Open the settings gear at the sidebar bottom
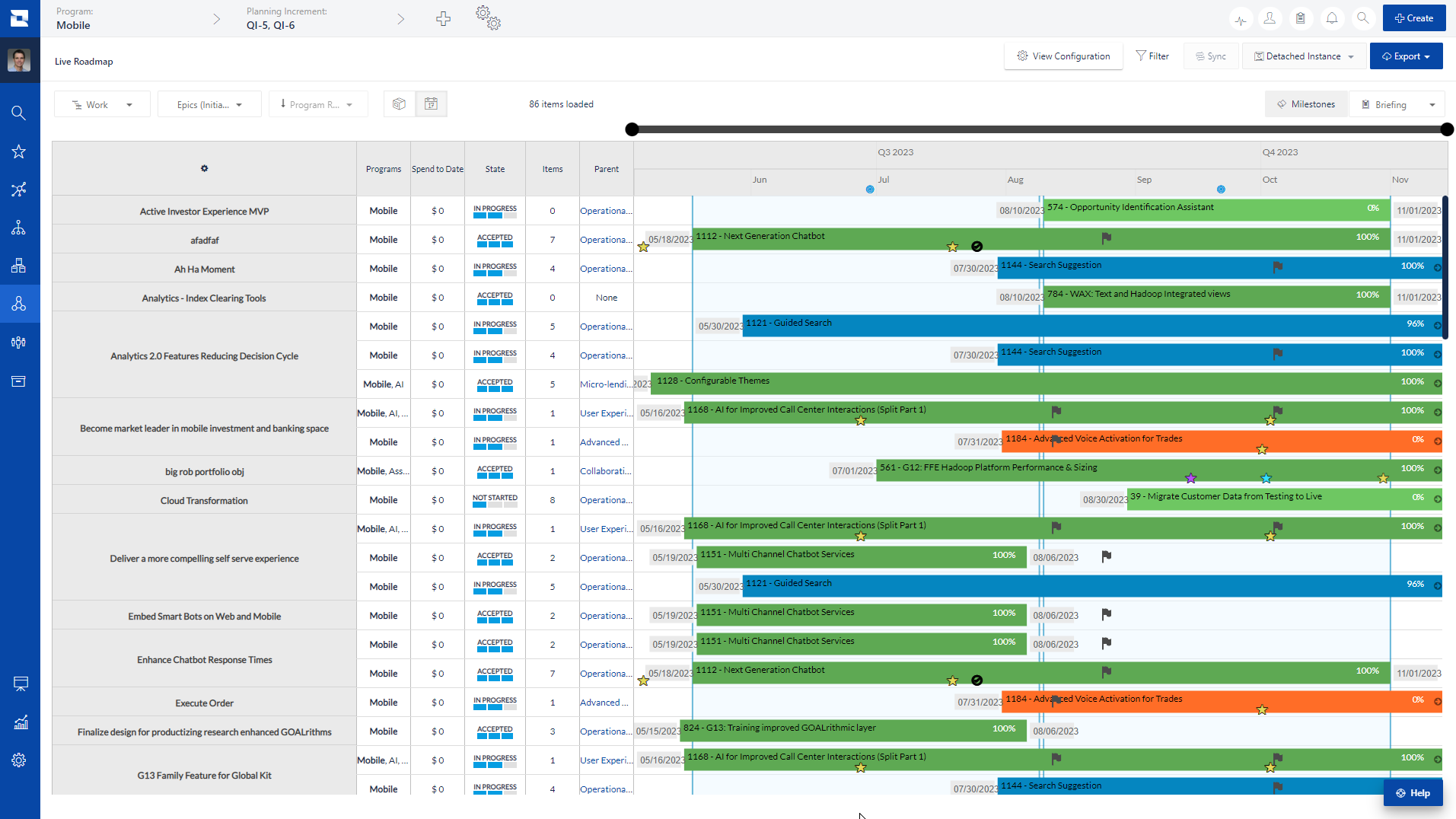 click(19, 760)
